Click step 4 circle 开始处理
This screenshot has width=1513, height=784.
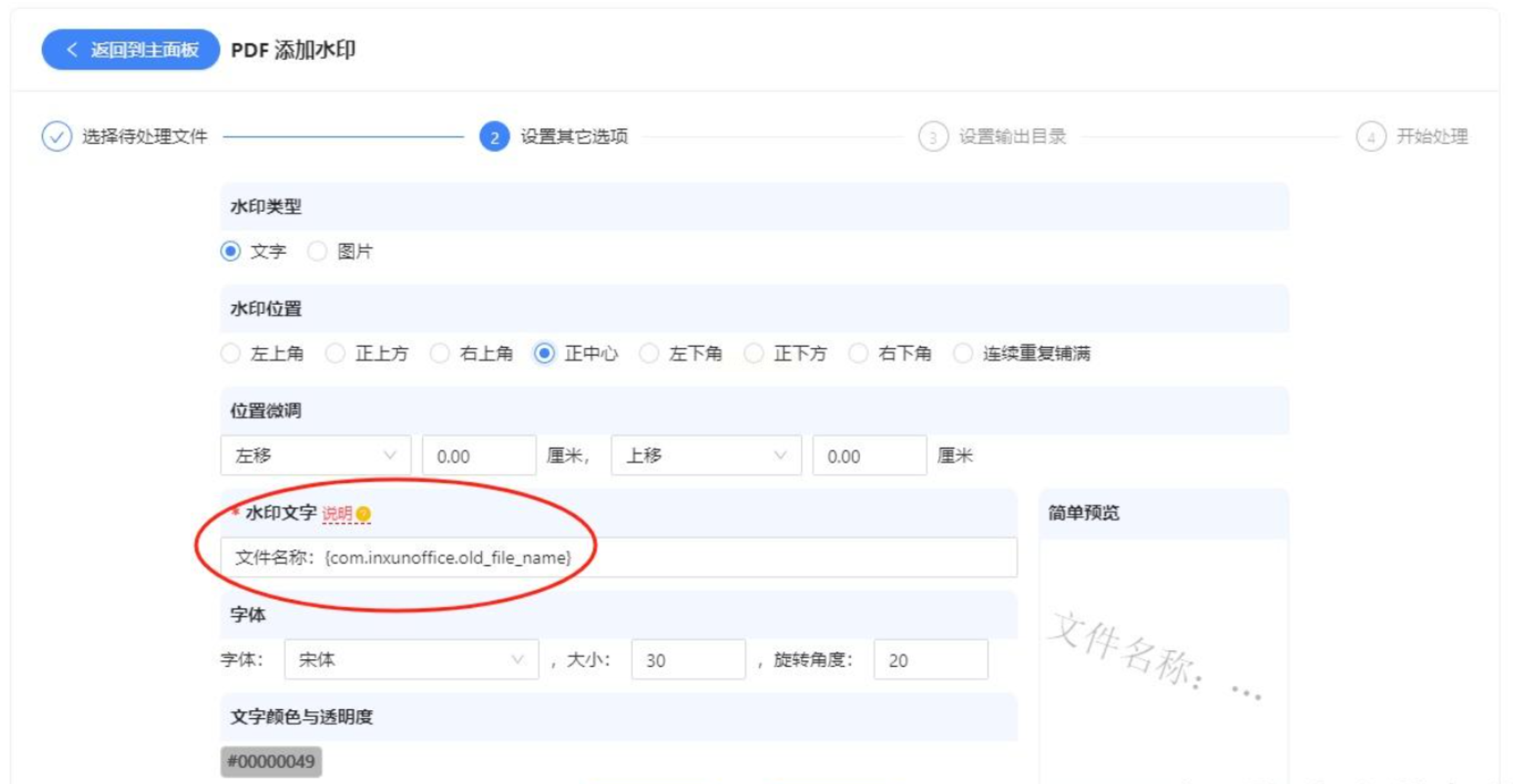coord(1370,137)
